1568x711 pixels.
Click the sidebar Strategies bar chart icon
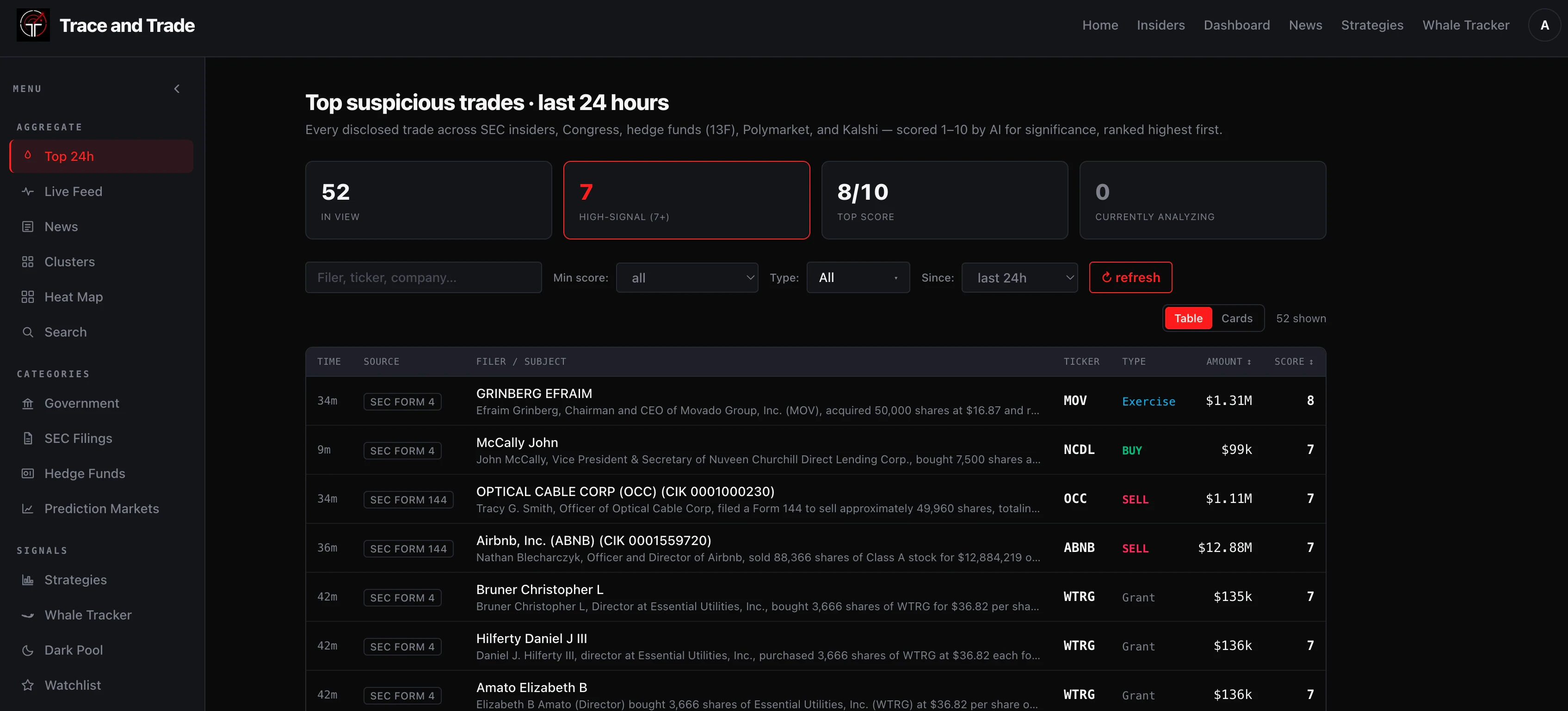coord(28,580)
